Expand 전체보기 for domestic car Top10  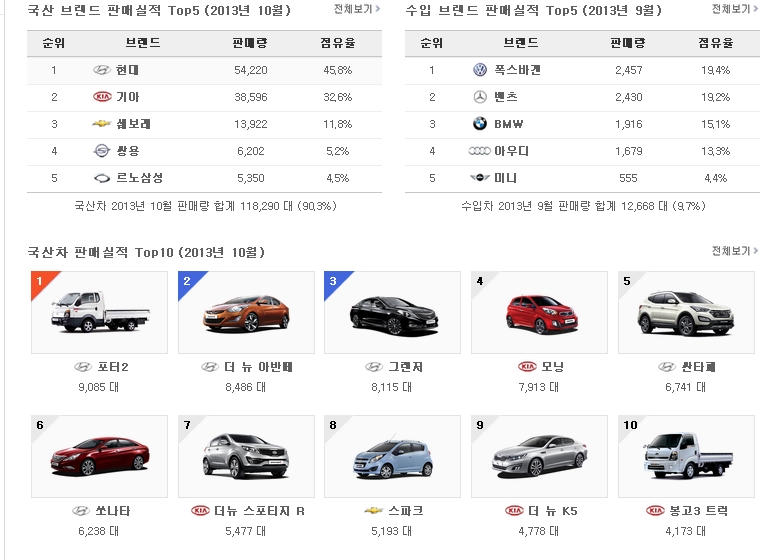(x=735, y=250)
